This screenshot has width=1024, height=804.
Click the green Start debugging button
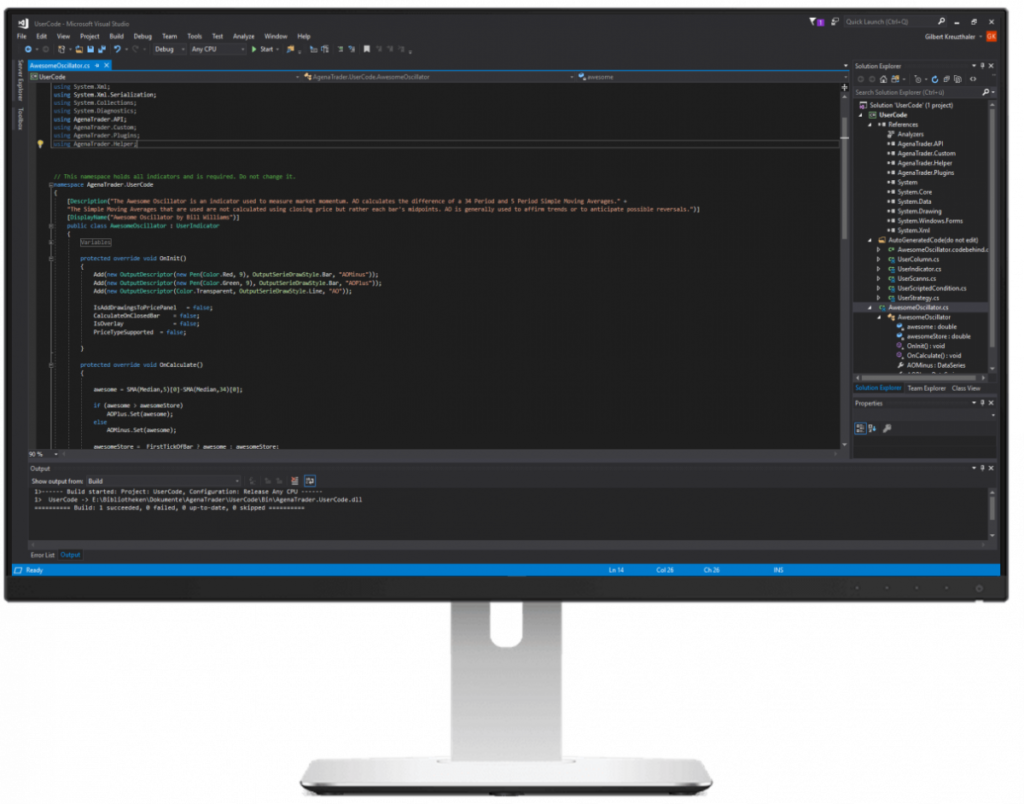[263, 50]
